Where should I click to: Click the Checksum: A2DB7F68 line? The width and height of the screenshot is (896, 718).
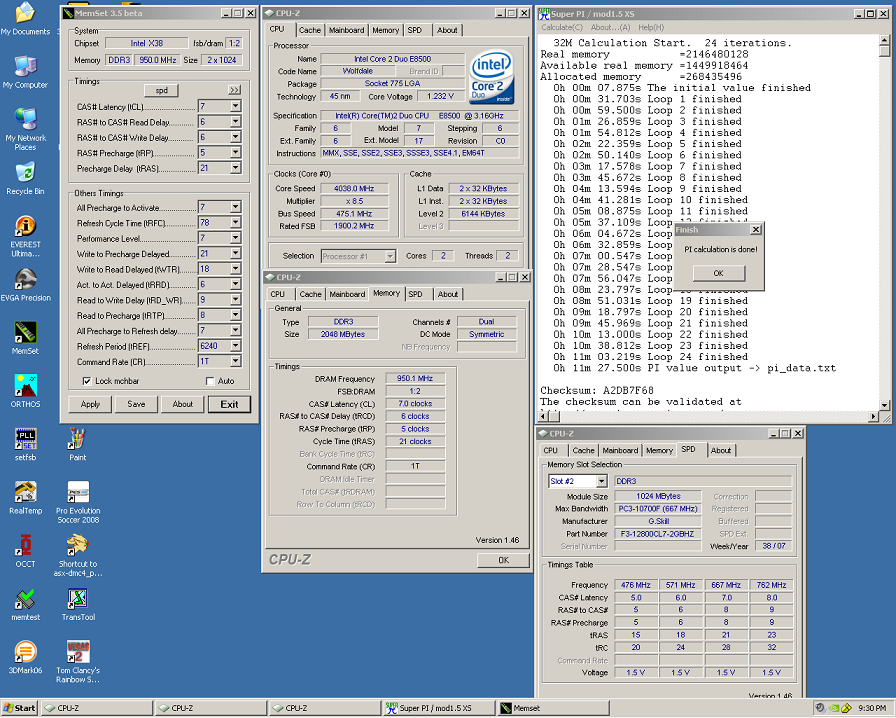tap(597, 390)
